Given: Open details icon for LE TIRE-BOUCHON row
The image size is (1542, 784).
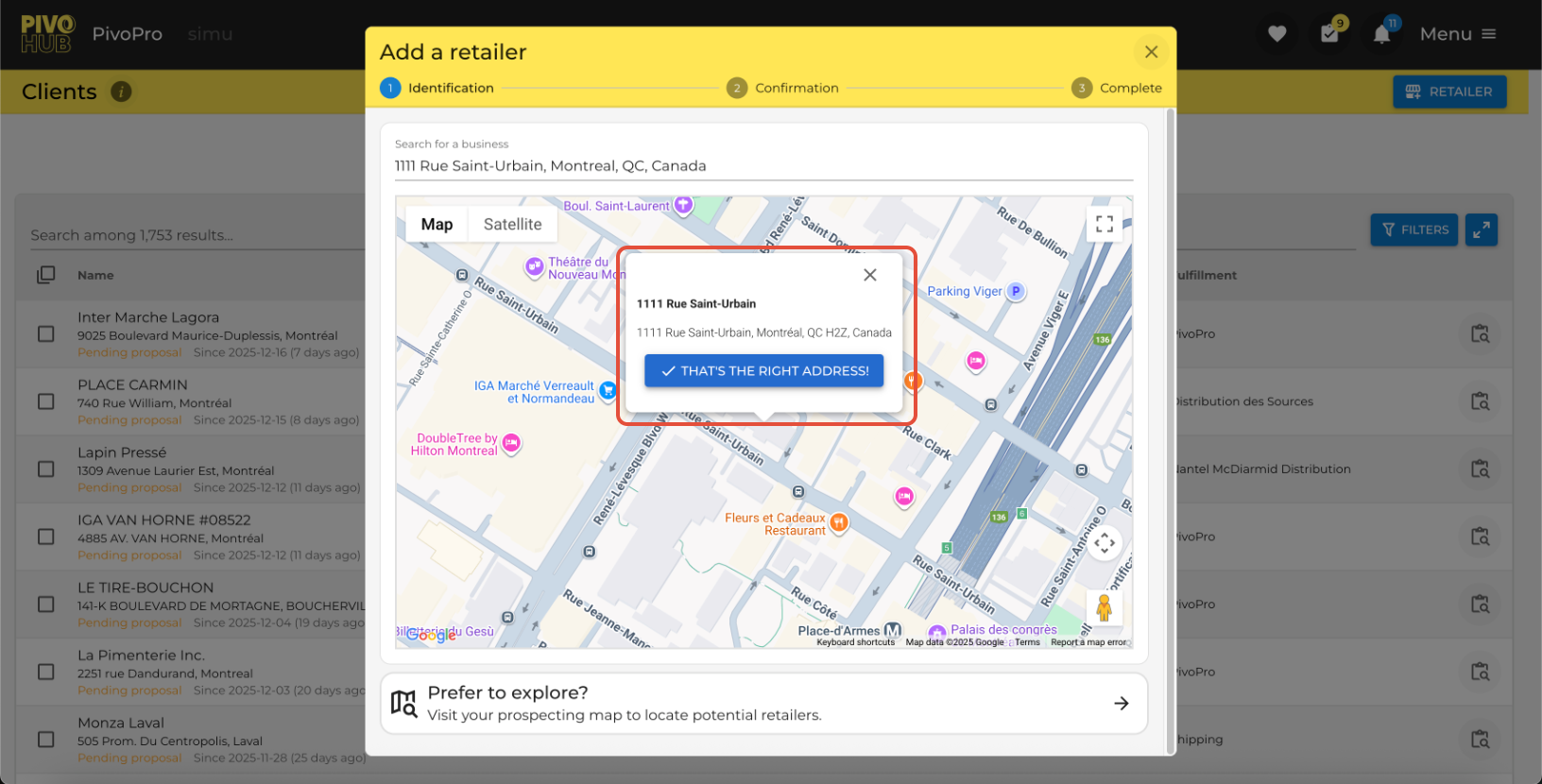Looking at the screenshot, I should [1480, 604].
